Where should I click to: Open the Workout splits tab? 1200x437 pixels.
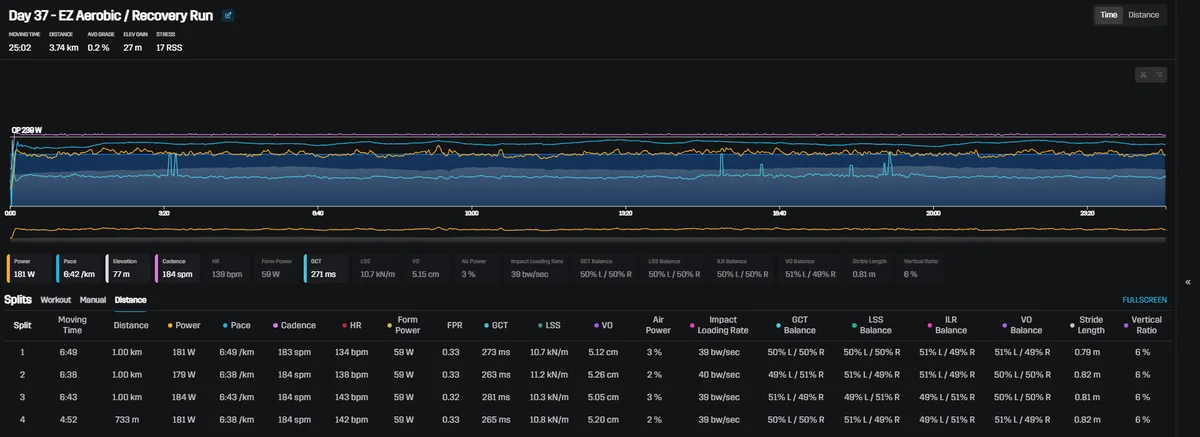[56, 299]
